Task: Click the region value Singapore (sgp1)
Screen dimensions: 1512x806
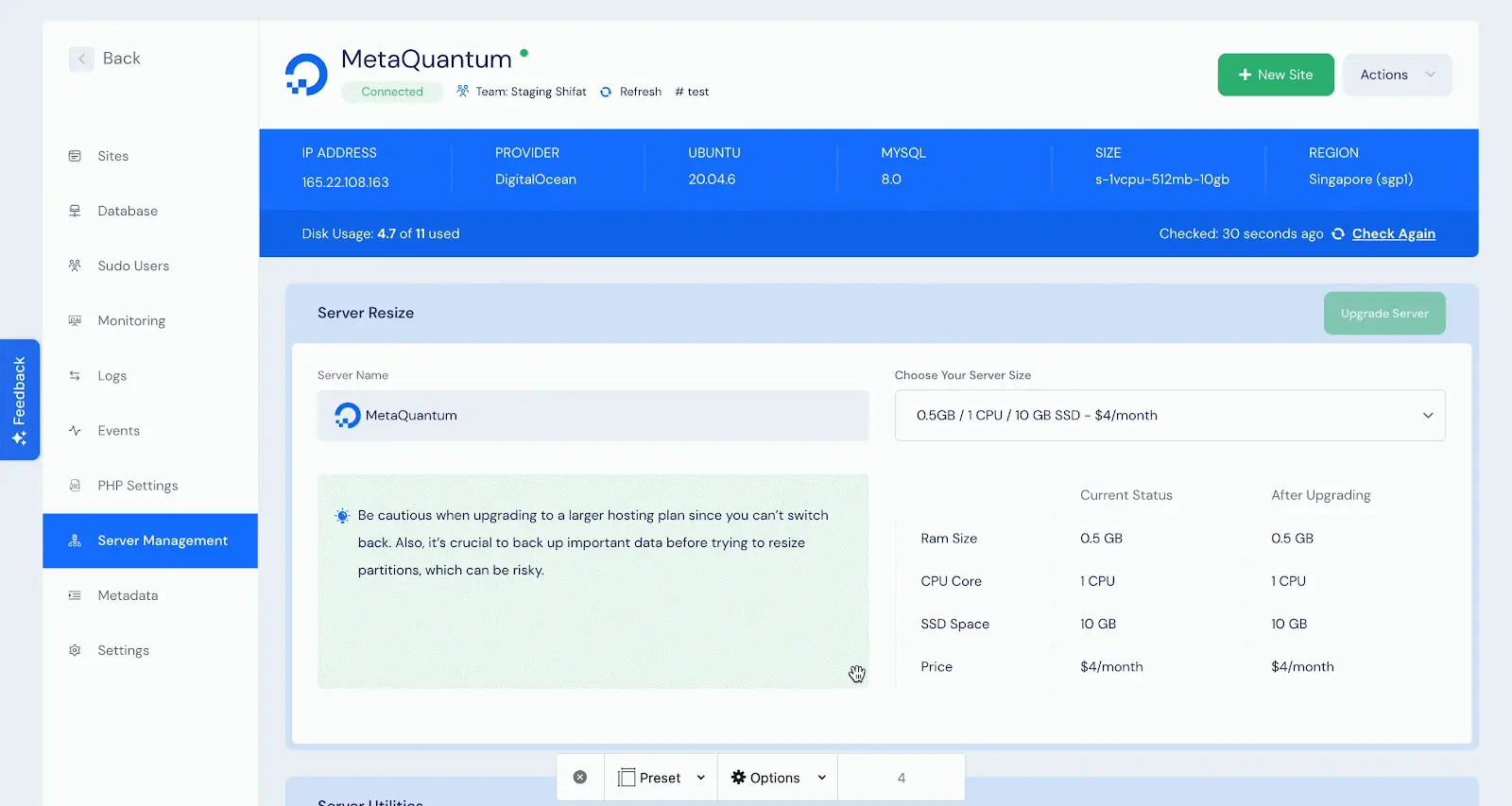Action: pos(1361,180)
